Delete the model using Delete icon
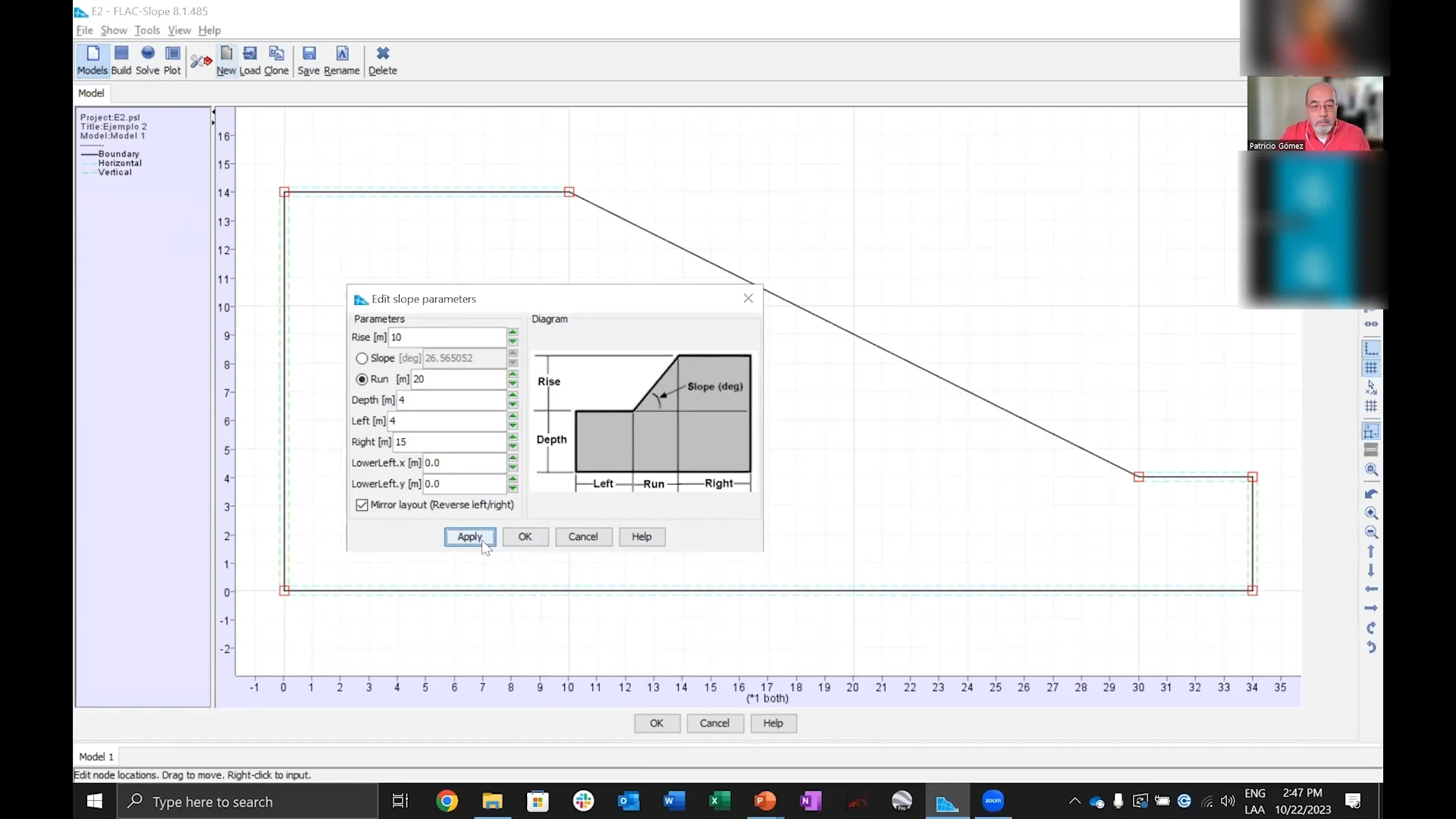1456x819 pixels. click(383, 60)
